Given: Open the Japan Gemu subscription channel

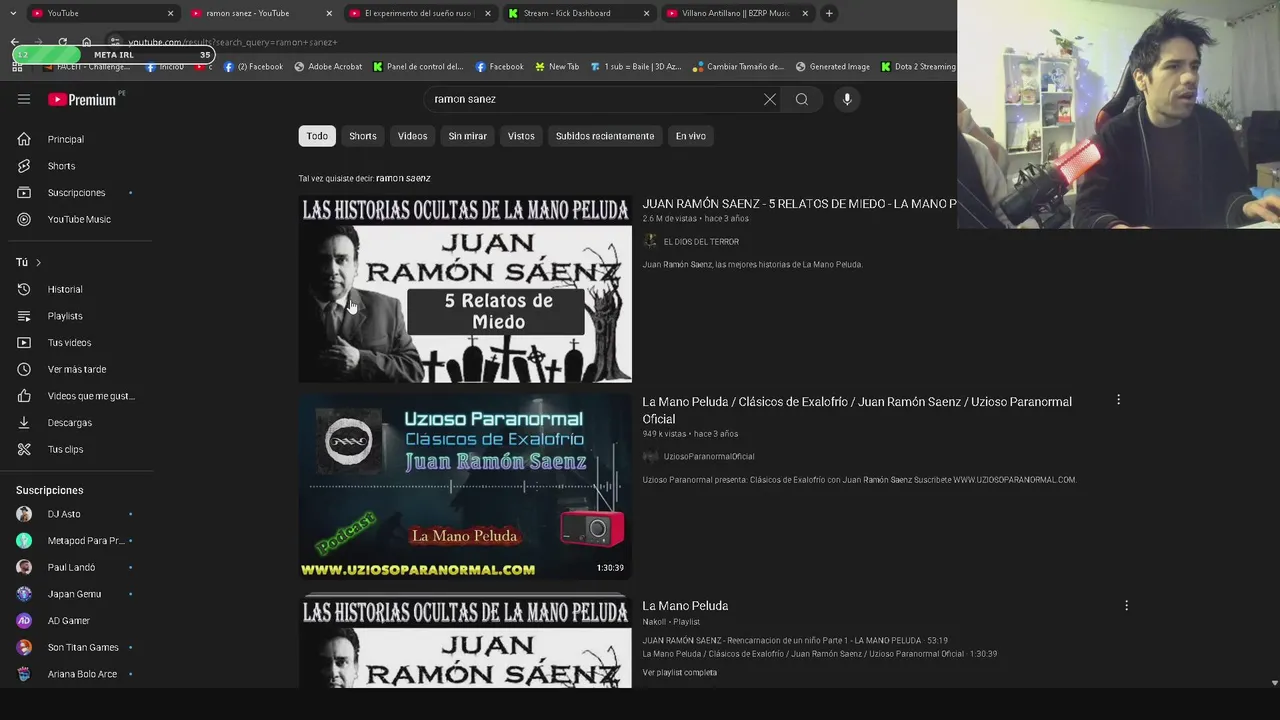Looking at the screenshot, I should (x=76, y=594).
